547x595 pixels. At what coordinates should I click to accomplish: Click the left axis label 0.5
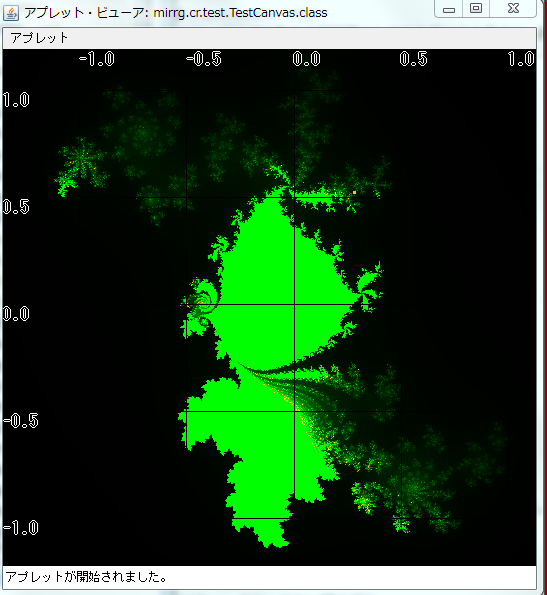16,207
